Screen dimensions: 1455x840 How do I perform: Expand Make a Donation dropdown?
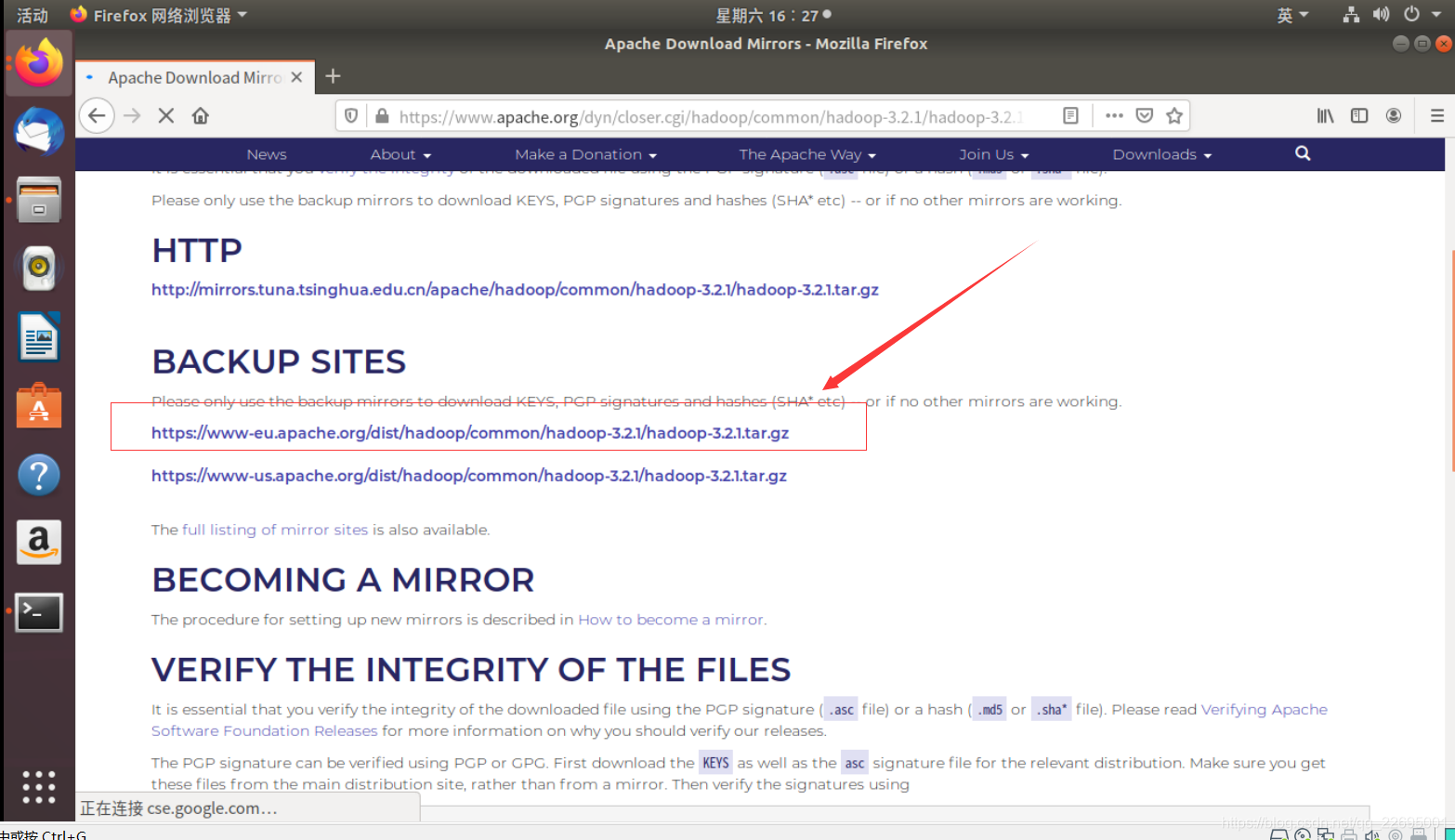click(586, 154)
